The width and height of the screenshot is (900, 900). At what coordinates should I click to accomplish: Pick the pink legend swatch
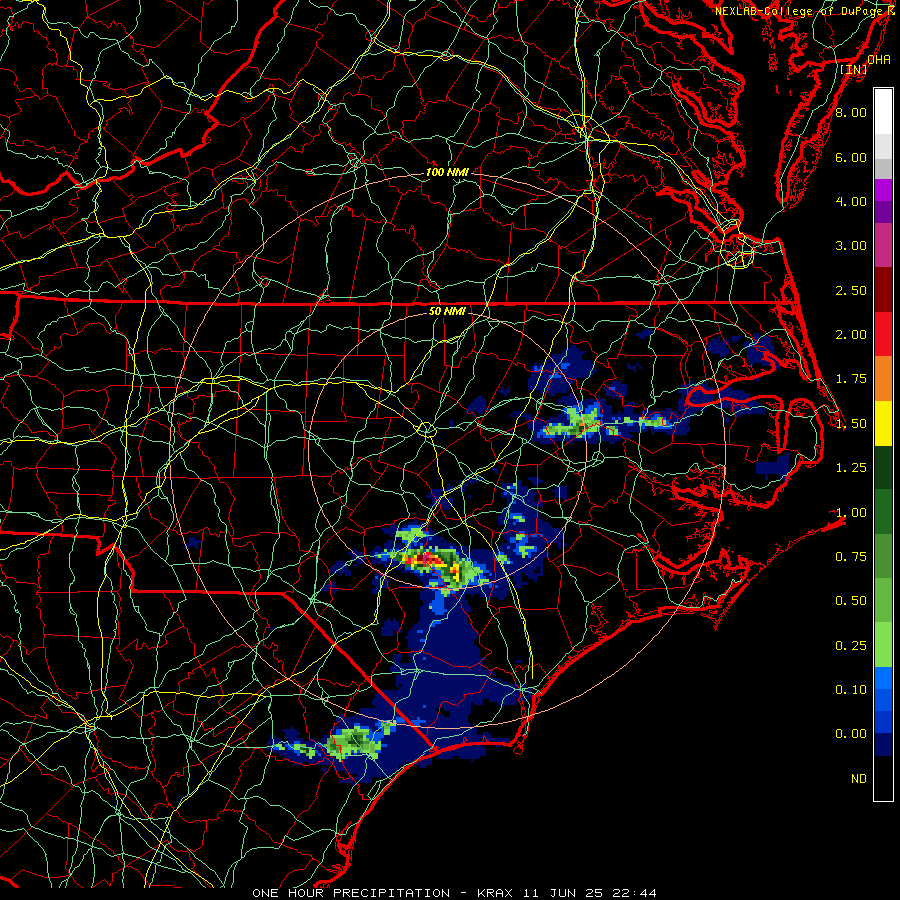883,245
